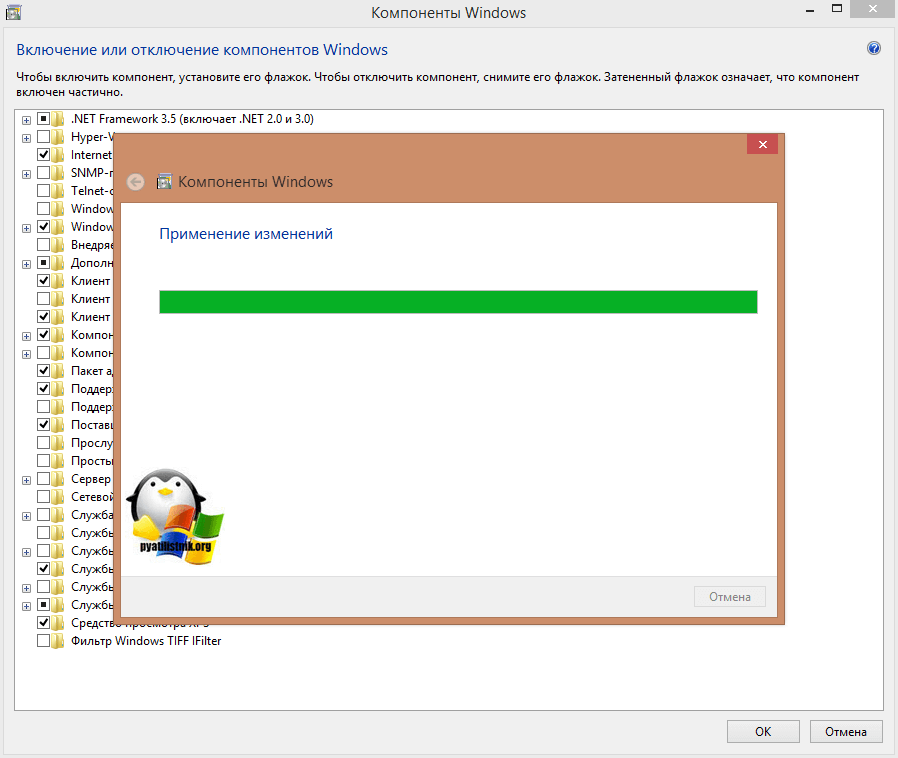898x758 pixels.
Task: Enable the Hyper-V checkbox
Action: [44, 136]
